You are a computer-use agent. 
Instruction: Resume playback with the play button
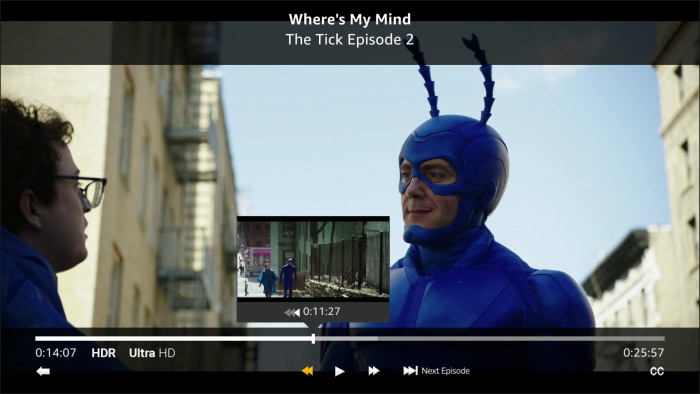[339, 371]
